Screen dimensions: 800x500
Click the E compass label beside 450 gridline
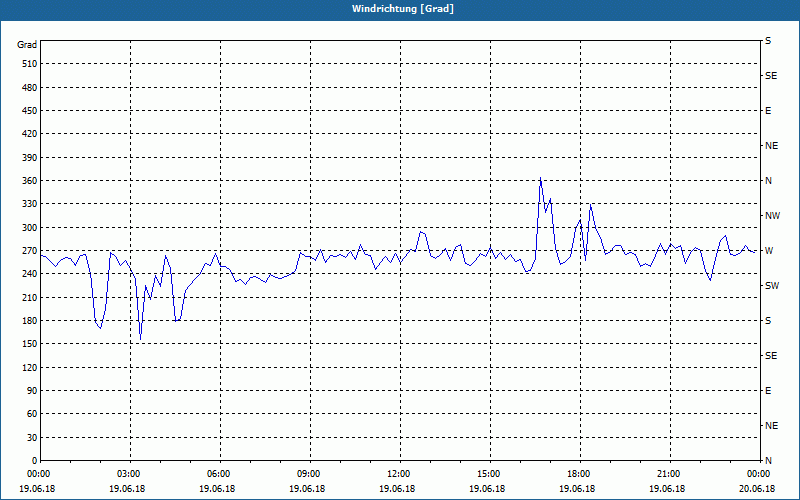click(768, 111)
